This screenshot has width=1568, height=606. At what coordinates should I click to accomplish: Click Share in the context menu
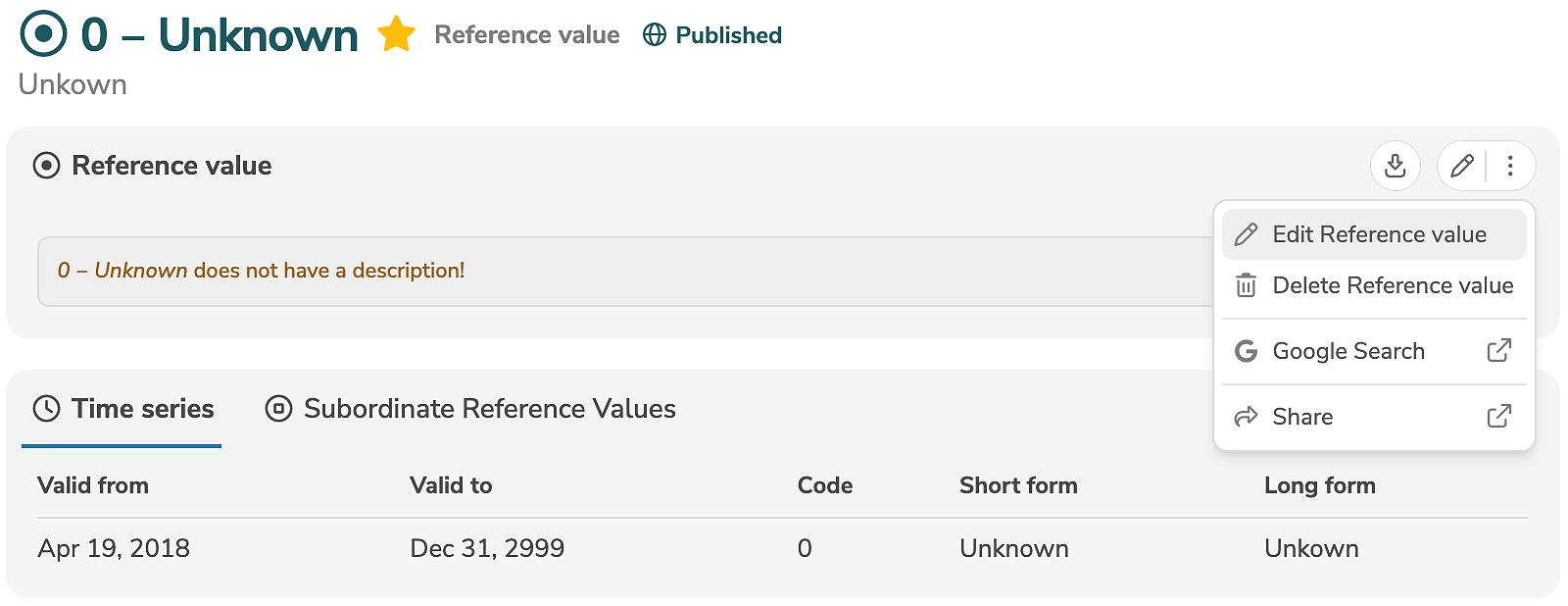click(x=1302, y=417)
